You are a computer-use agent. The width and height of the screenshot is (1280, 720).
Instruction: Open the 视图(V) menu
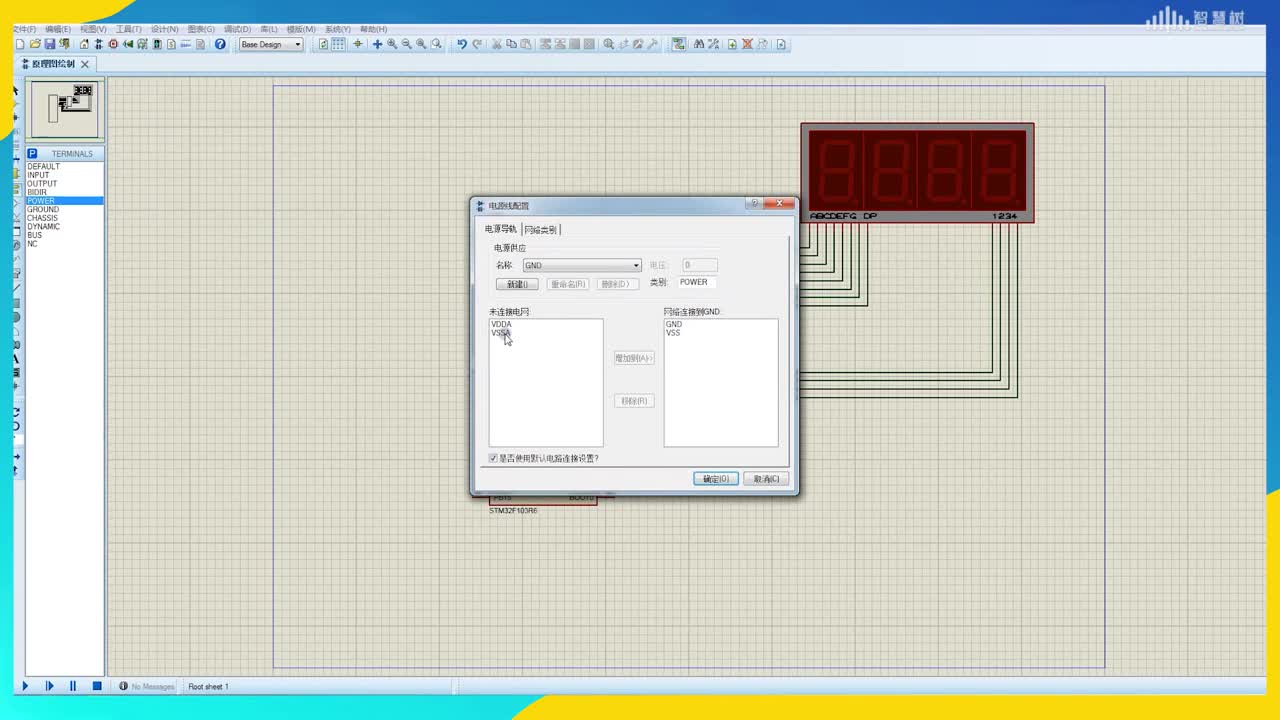[93, 29]
